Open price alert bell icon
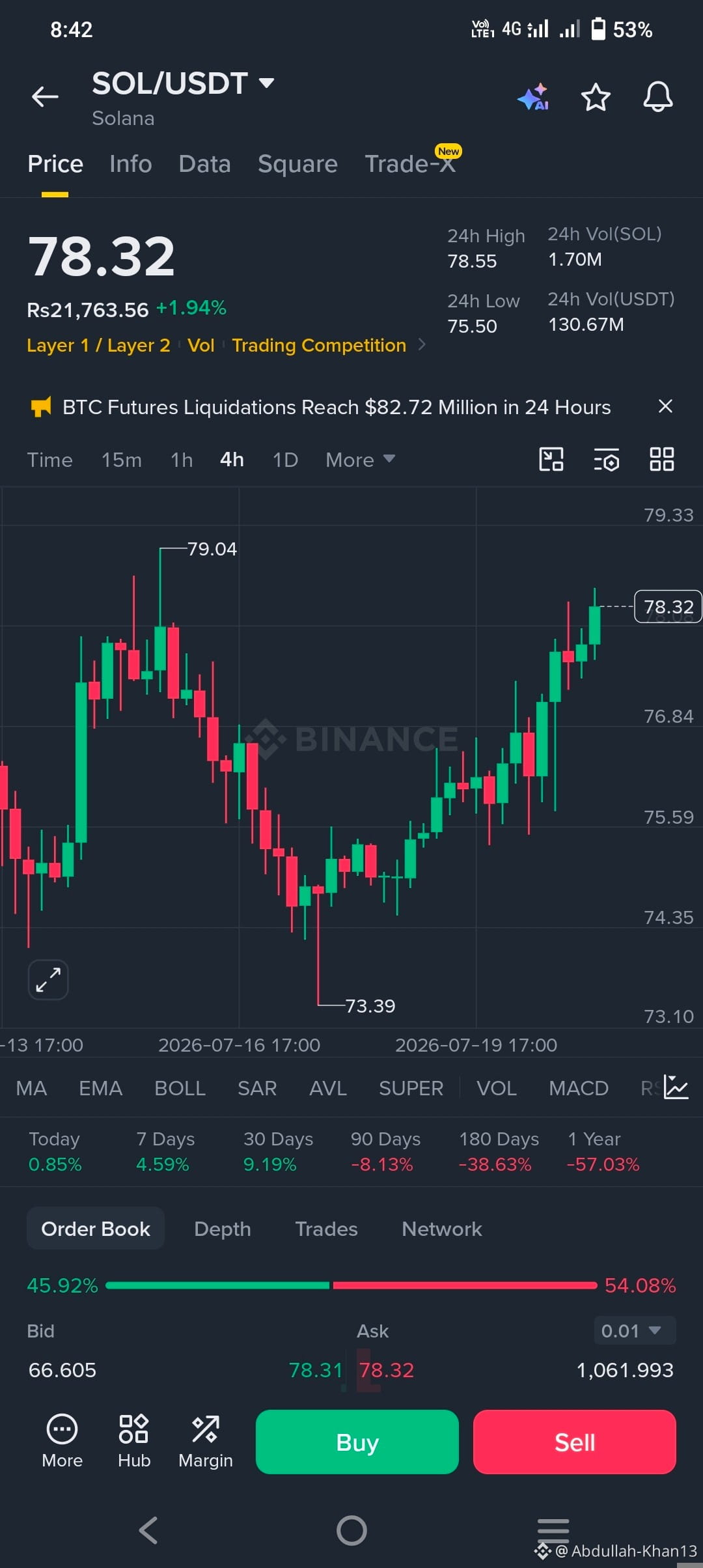The height and width of the screenshot is (1568, 703). (x=657, y=97)
